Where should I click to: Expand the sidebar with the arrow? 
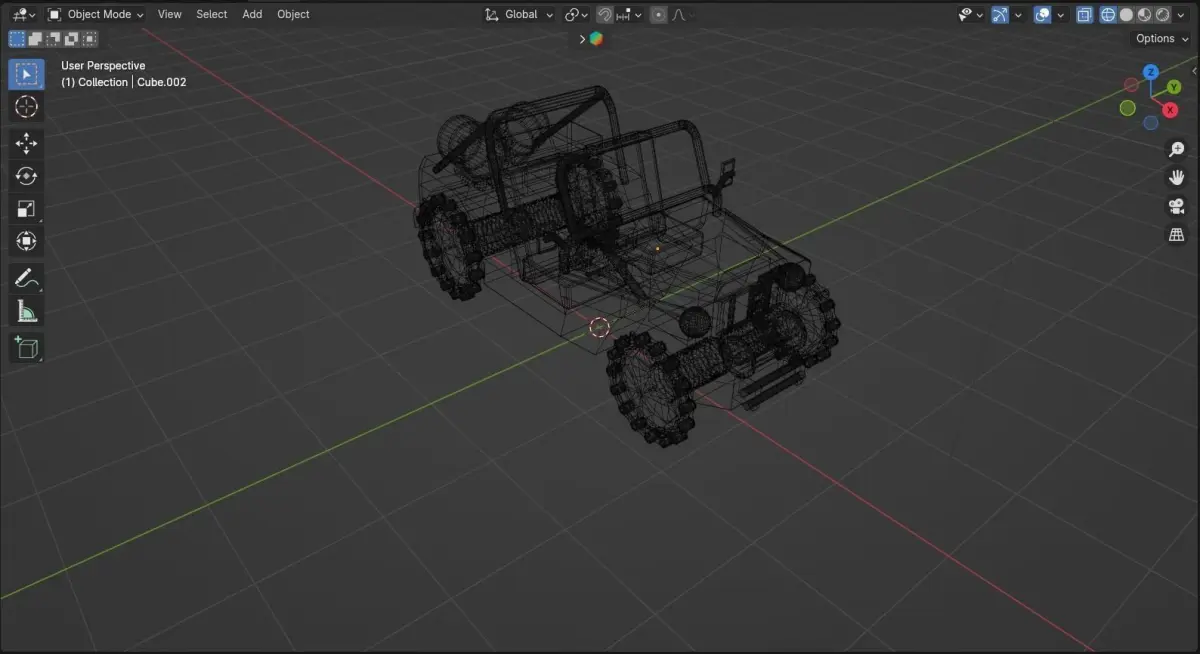1195,70
